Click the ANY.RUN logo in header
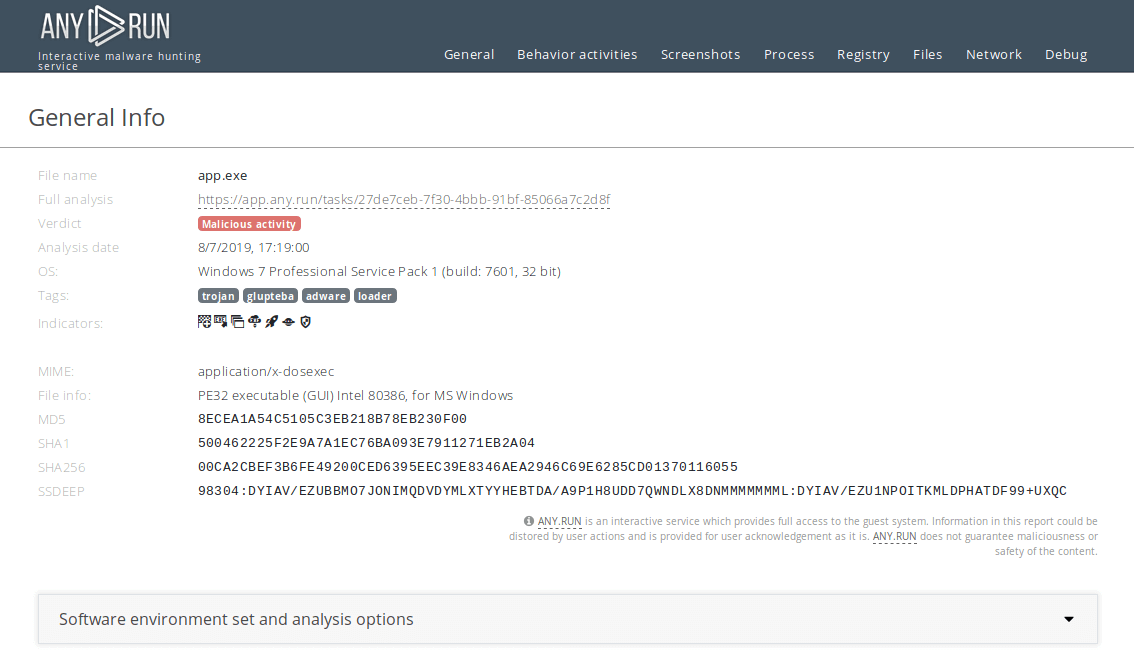This screenshot has width=1134, height=663. (105, 26)
